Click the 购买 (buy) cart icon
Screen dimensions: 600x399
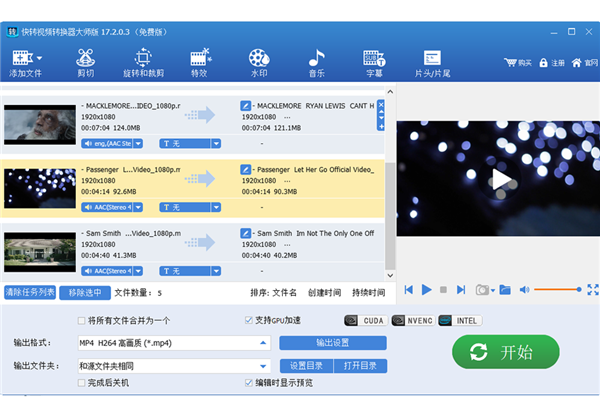click(x=510, y=62)
